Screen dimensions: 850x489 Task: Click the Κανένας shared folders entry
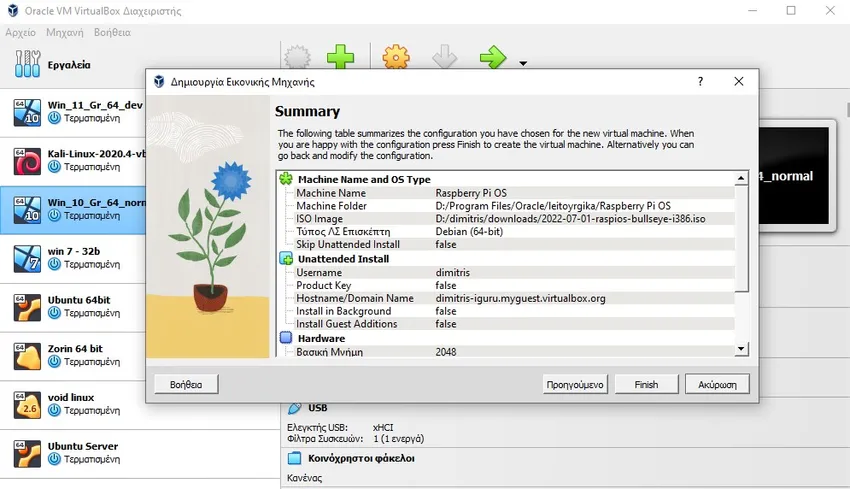[304, 478]
